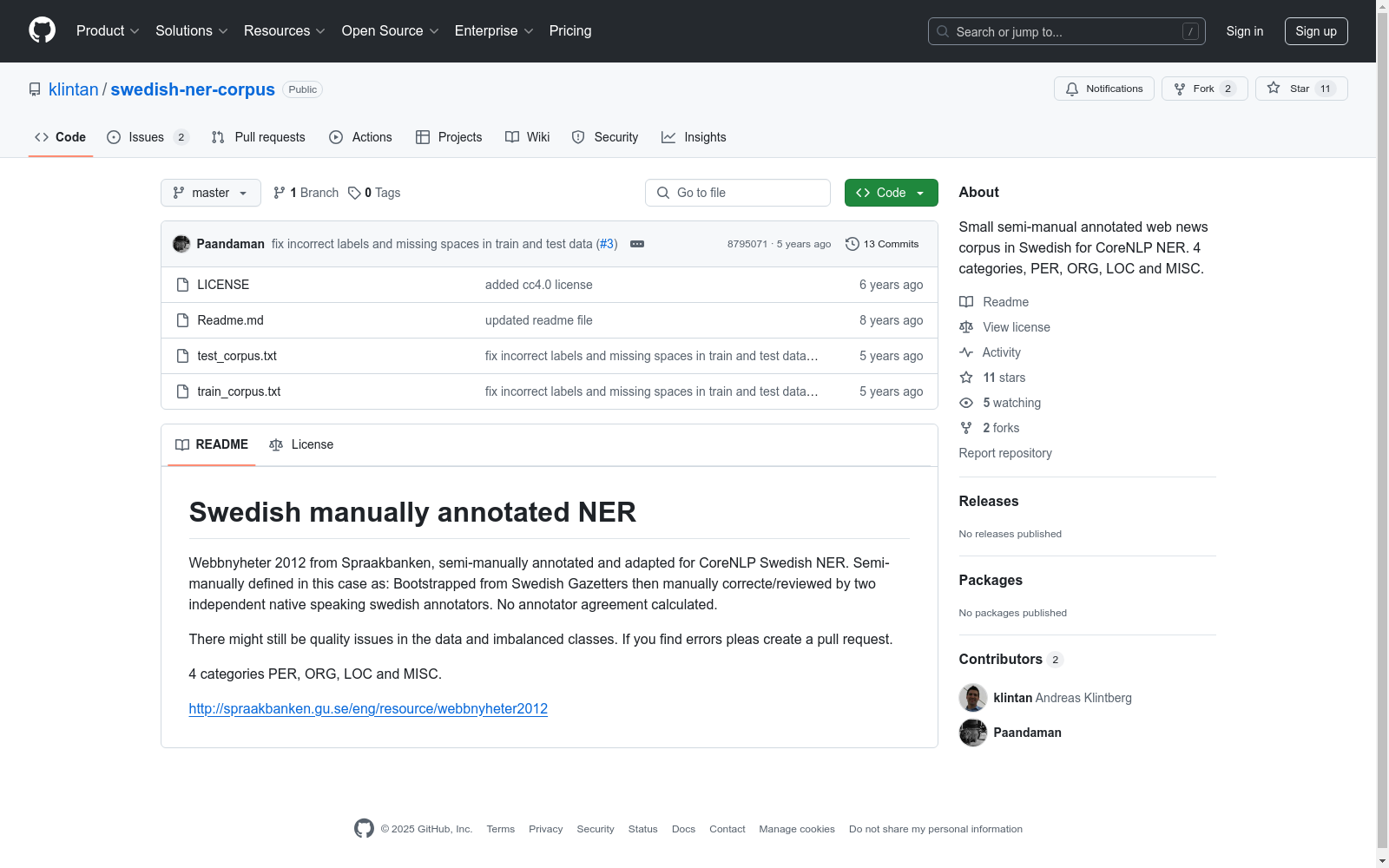Star the repository with the Star button
Screen dimensions: 1389x868
(1301, 89)
